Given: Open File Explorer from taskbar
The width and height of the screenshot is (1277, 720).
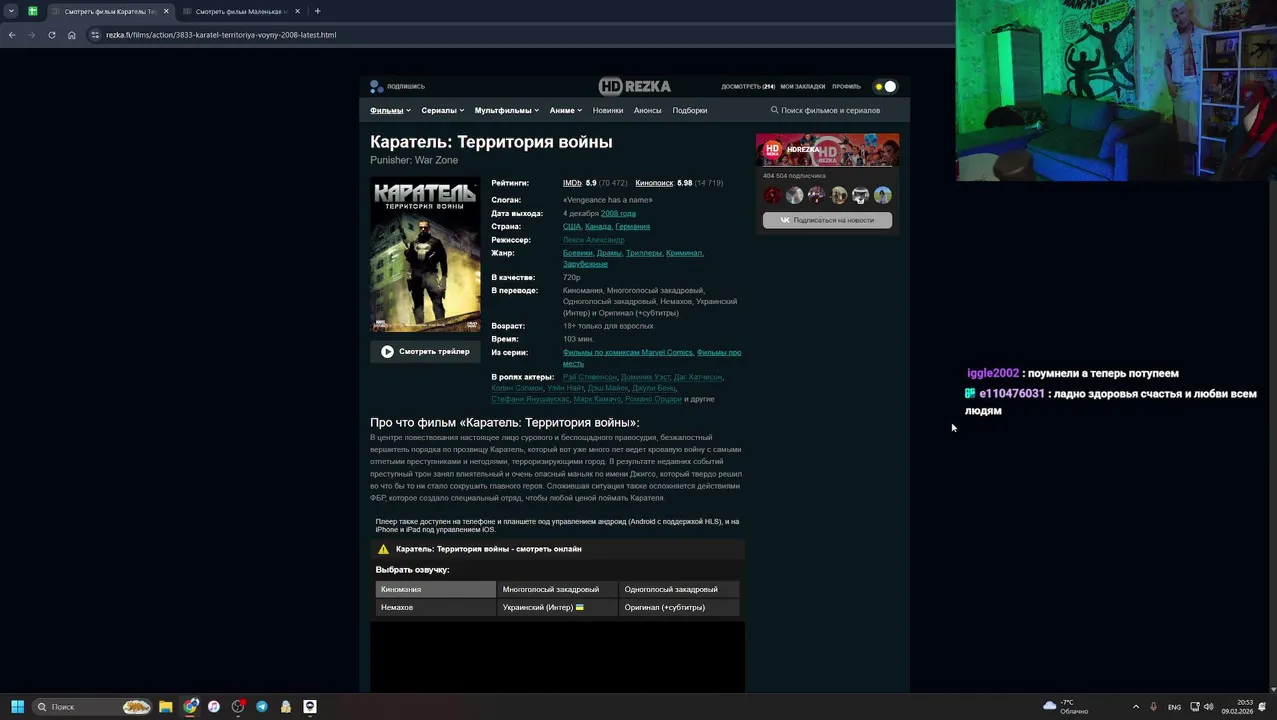Looking at the screenshot, I should (166, 707).
